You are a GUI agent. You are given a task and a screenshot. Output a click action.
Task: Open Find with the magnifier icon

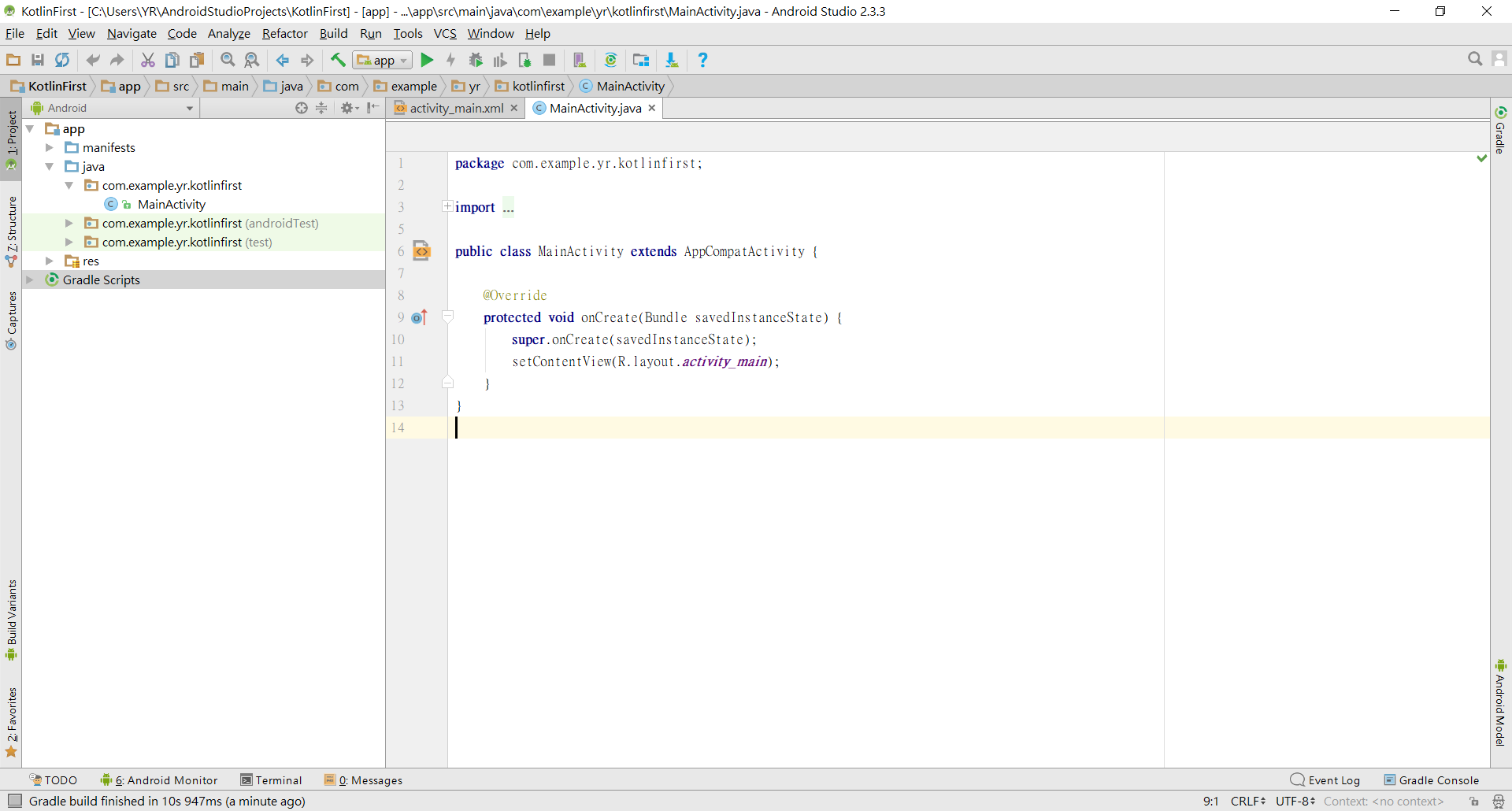pyautogui.click(x=228, y=60)
